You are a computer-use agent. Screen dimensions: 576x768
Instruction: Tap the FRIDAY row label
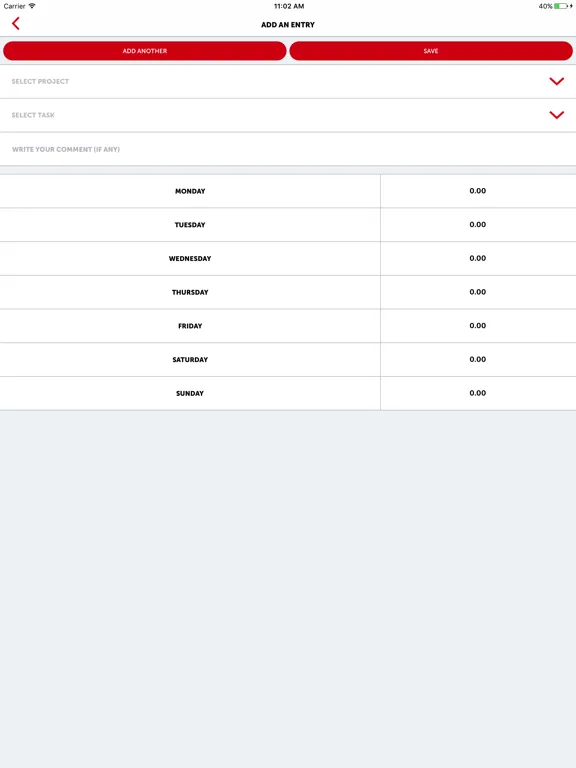[x=190, y=326]
